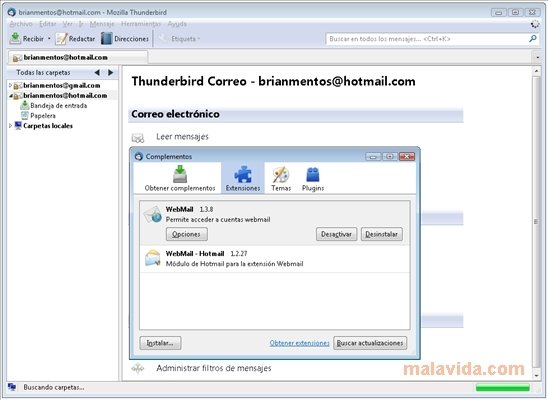The width and height of the screenshot is (548, 400).
Task: Expand the brianmentos@gmail.com account tree
Action: 10,85
